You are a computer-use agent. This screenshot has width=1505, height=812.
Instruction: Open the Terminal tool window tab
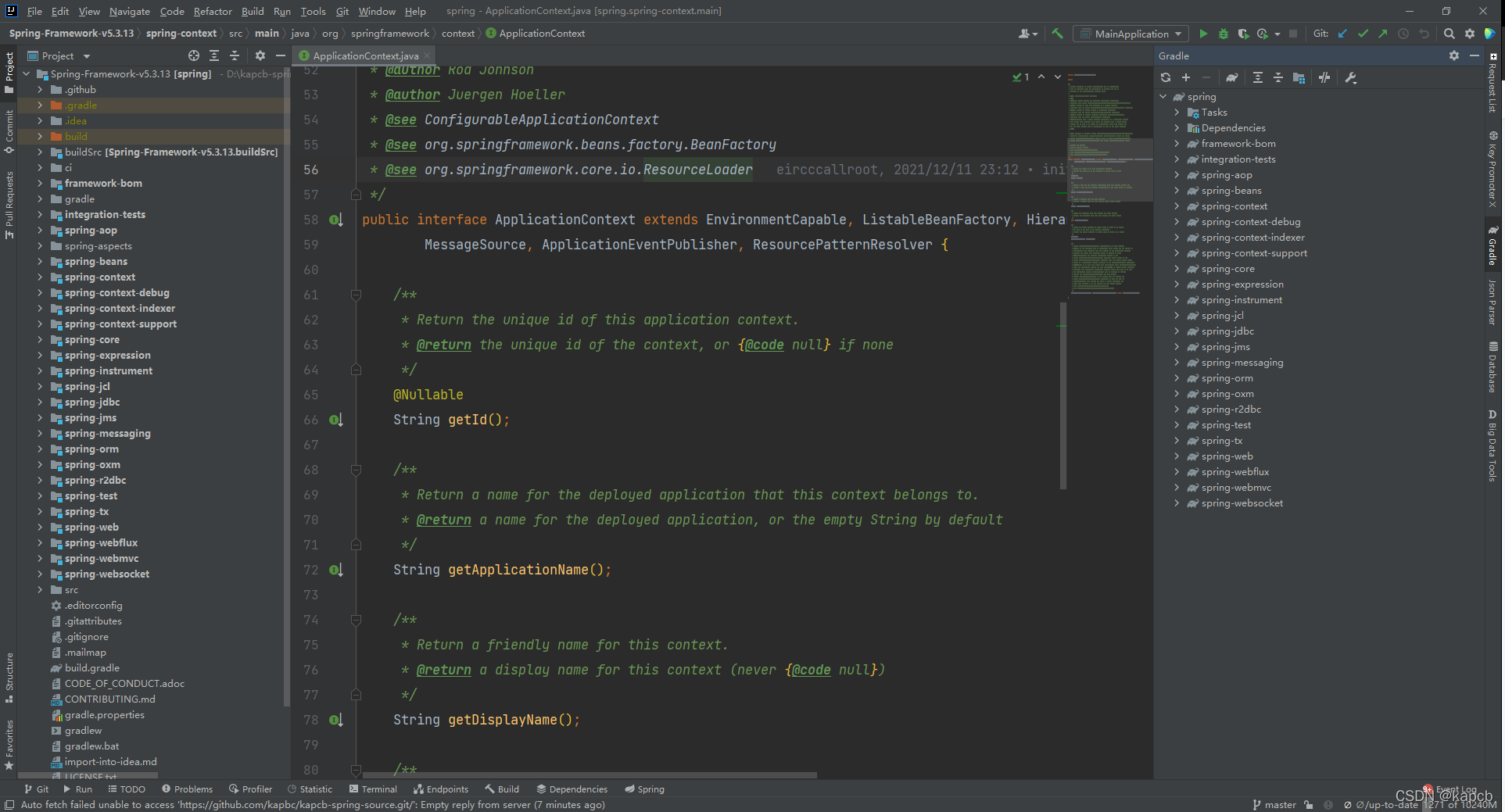pyautogui.click(x=373, y=789)
